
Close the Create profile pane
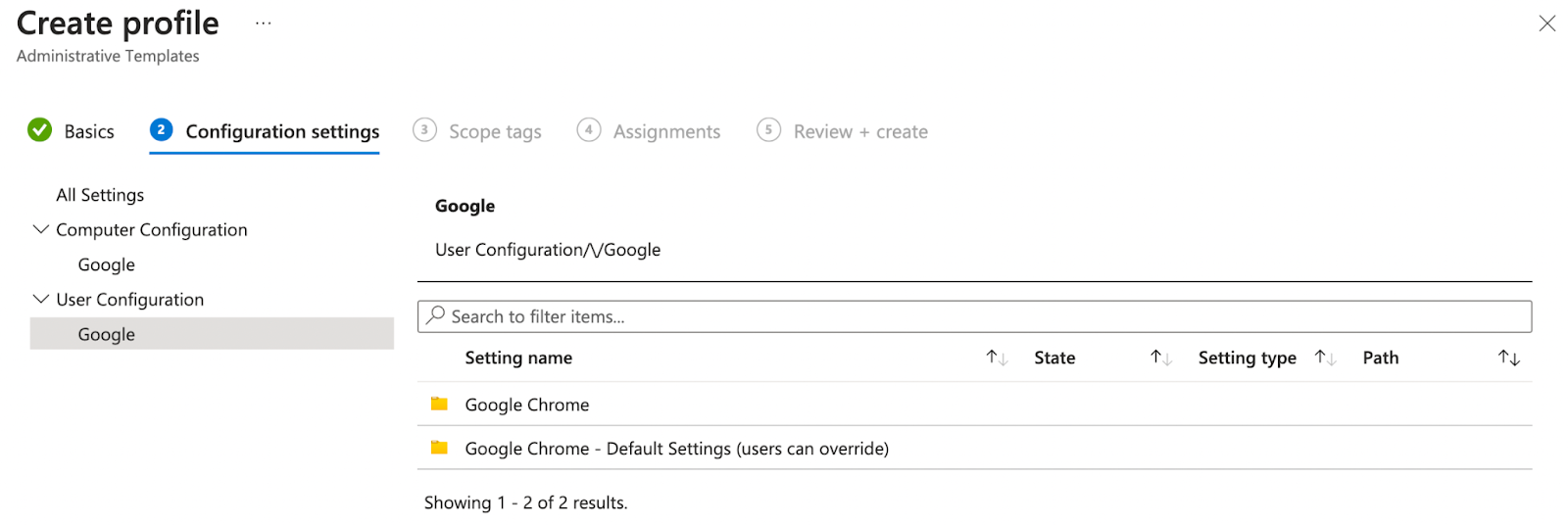point(1546,24)
